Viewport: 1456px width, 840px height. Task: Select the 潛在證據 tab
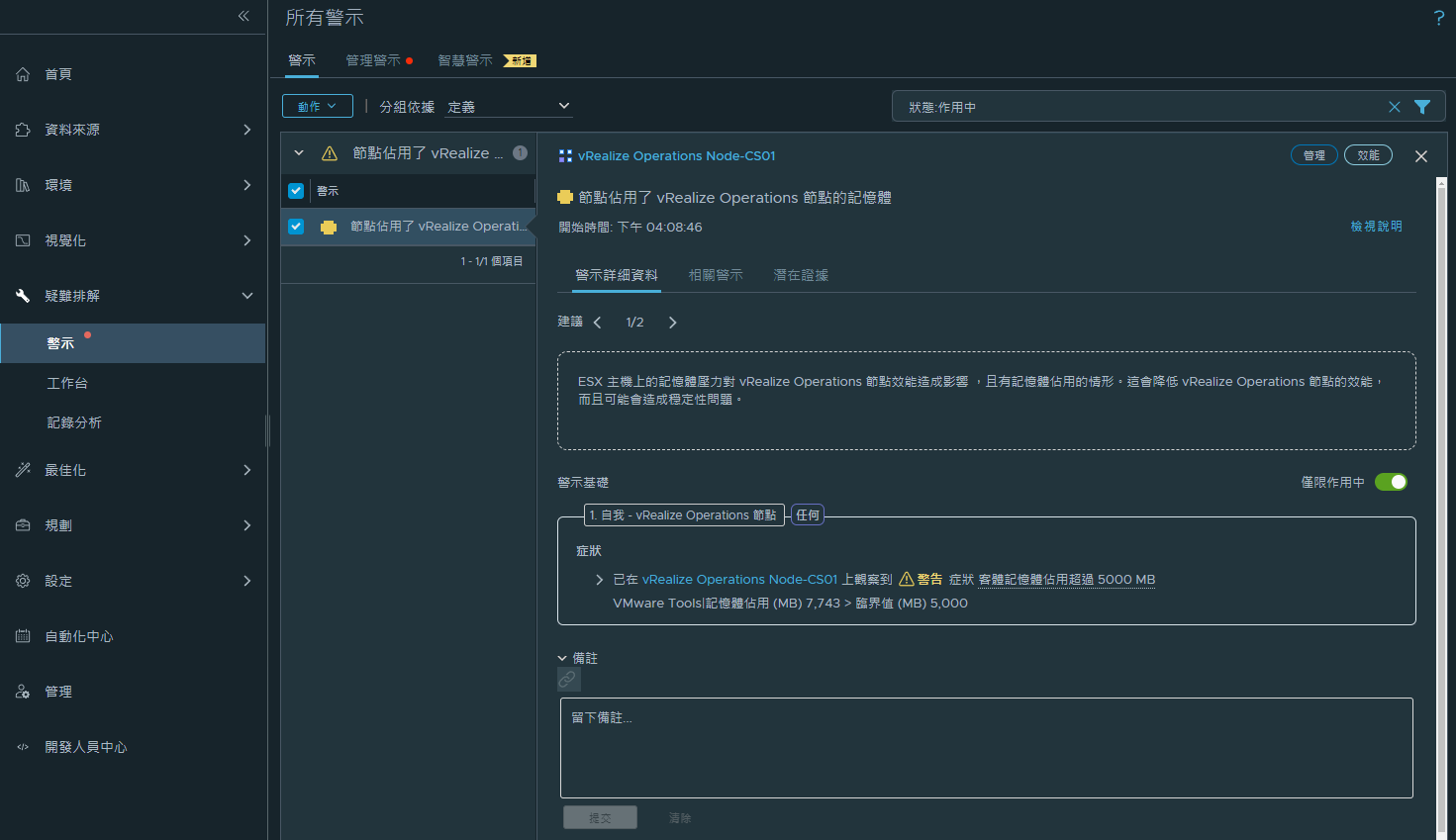point(801,275)
